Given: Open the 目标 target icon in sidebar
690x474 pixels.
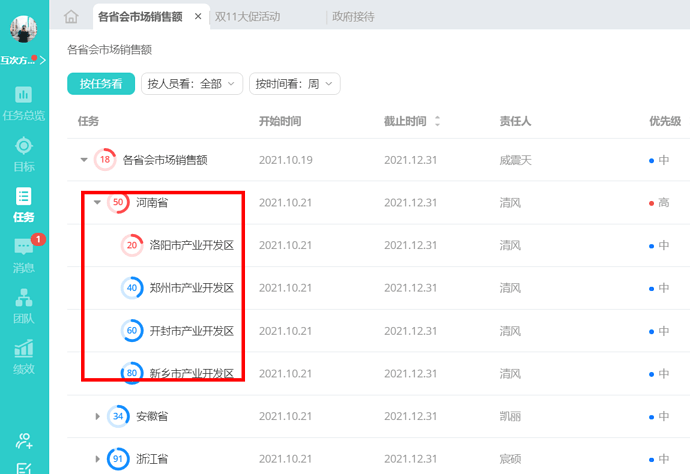Looking at the screenshot, I should pyautogui.click(x=24, y=146).
